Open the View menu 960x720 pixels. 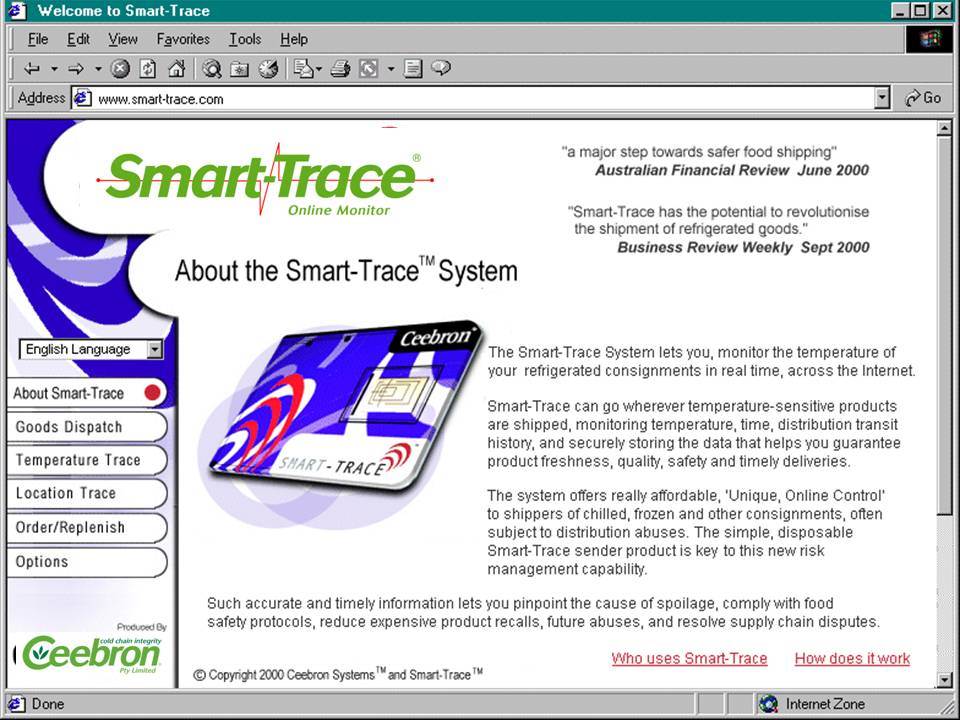pos(122,39)
